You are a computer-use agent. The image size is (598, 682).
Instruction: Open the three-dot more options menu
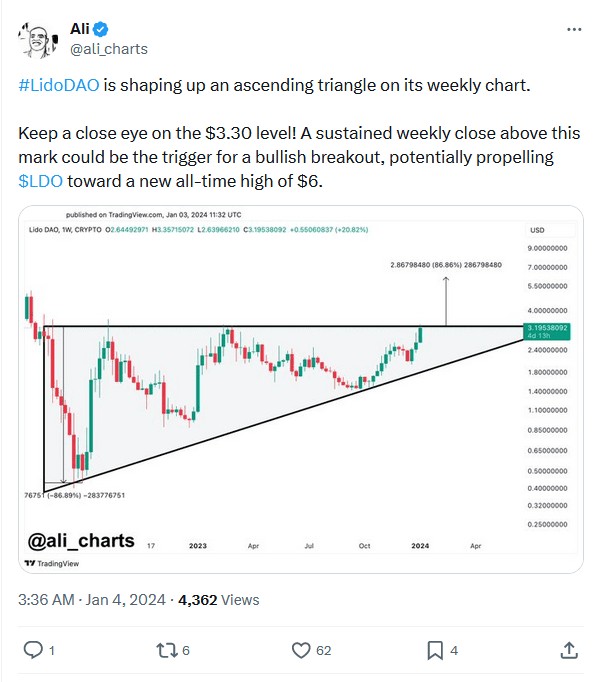pos(574,29)
